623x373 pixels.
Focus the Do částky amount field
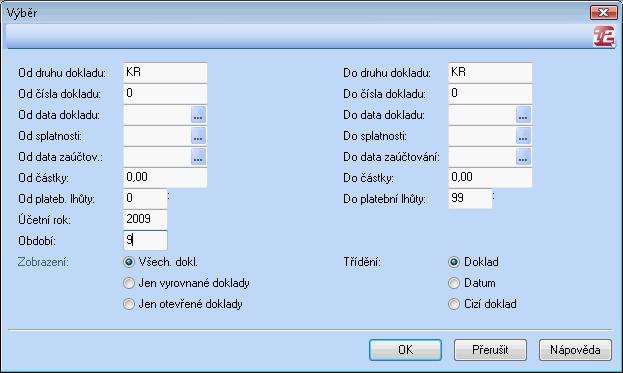click(x=490, y=178)
